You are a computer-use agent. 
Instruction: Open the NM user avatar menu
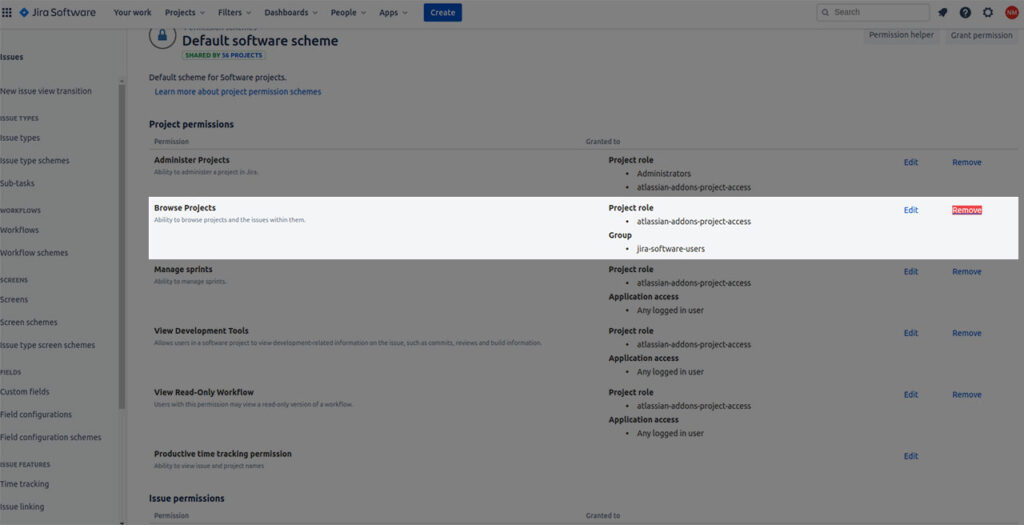click(x=1012, y=12)
